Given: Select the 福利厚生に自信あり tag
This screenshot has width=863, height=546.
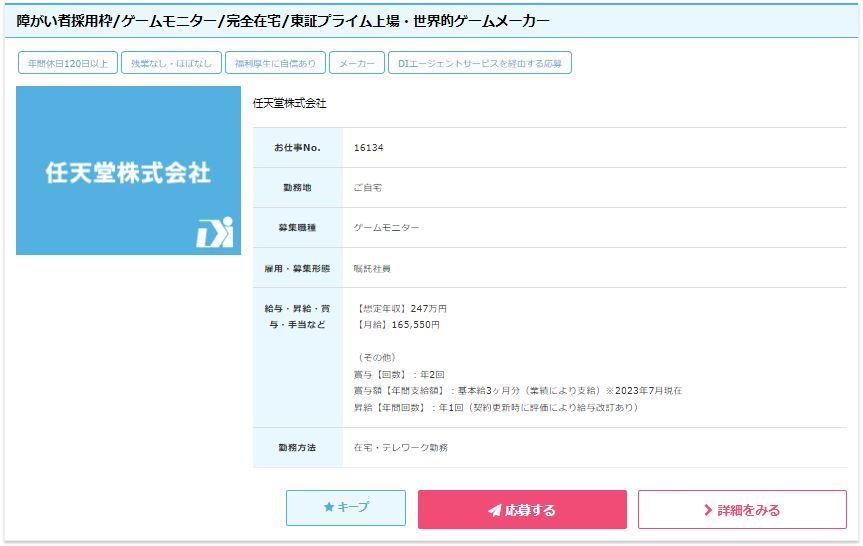Looking at the screenshot, I should click(x=275, y=63).
